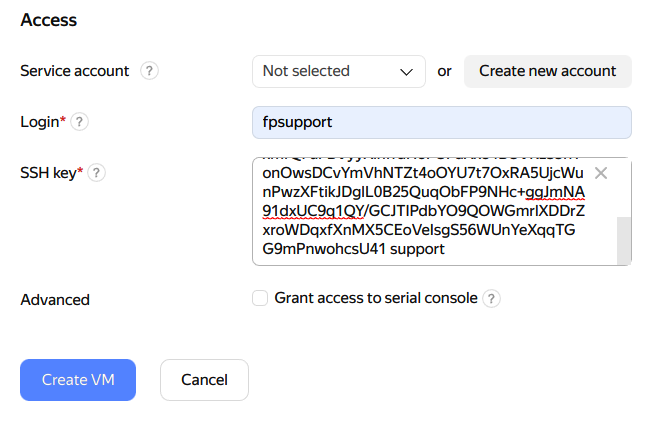Click the 'Advanced' section label
The height and width of the screenshot is (422, 663).
(55, 299)
